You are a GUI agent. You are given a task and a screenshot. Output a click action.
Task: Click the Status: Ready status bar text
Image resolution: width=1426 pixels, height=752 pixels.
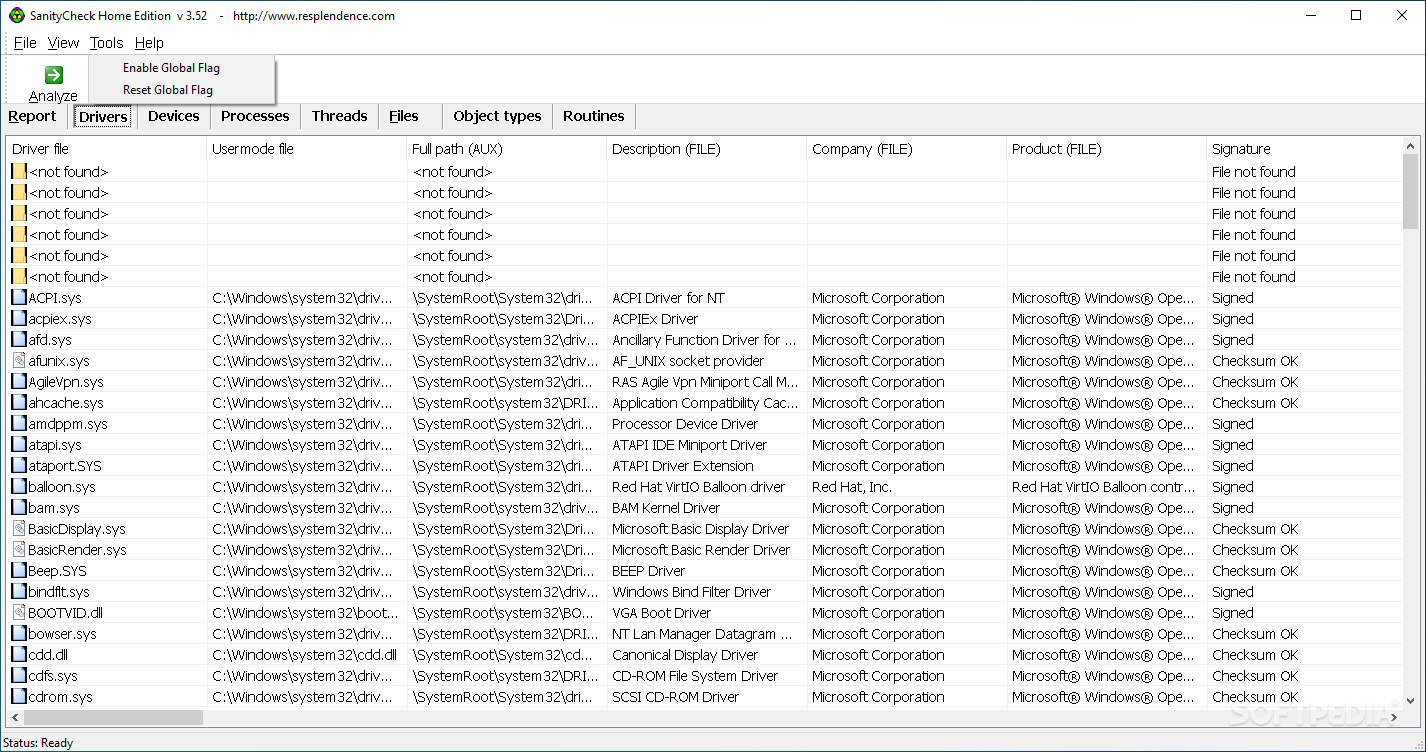pyautogui.click(x=38, y=743)
